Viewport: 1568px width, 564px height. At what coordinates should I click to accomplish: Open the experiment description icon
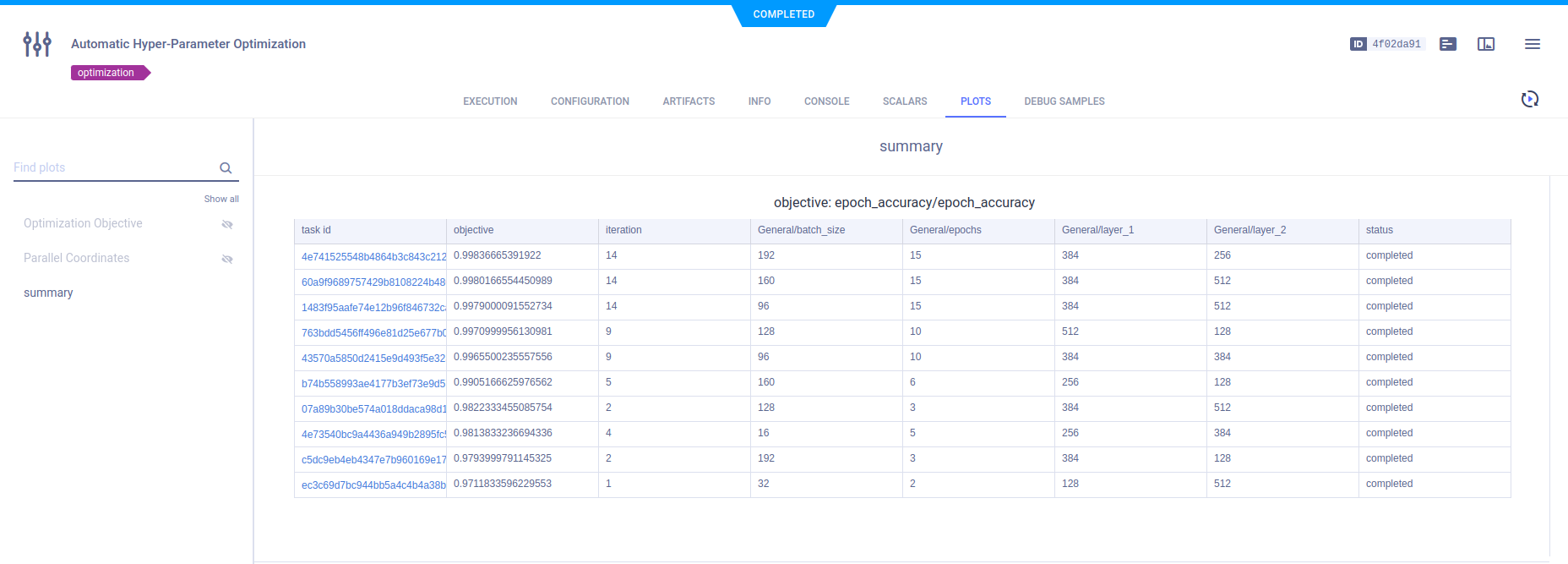pyautogui.click(x=1448, y=44)
